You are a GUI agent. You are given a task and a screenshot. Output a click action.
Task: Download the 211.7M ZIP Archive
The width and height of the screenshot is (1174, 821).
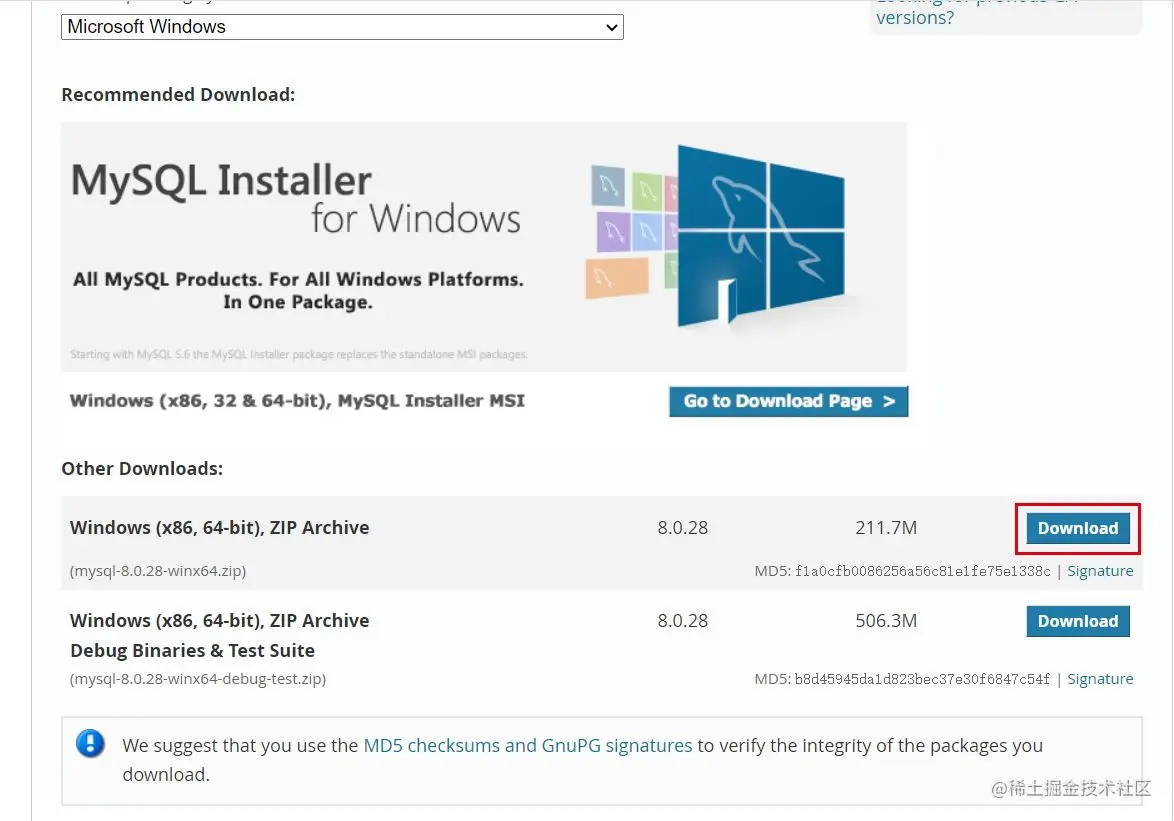(x=1077, y=528)
